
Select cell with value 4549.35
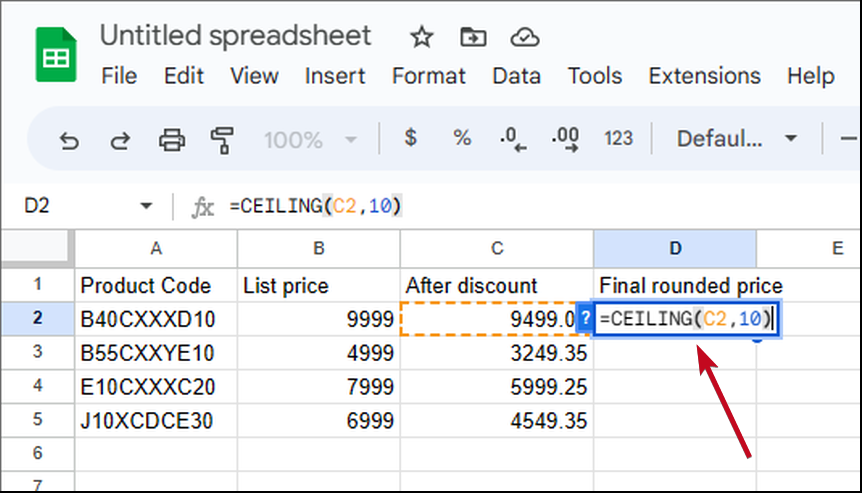496,420
